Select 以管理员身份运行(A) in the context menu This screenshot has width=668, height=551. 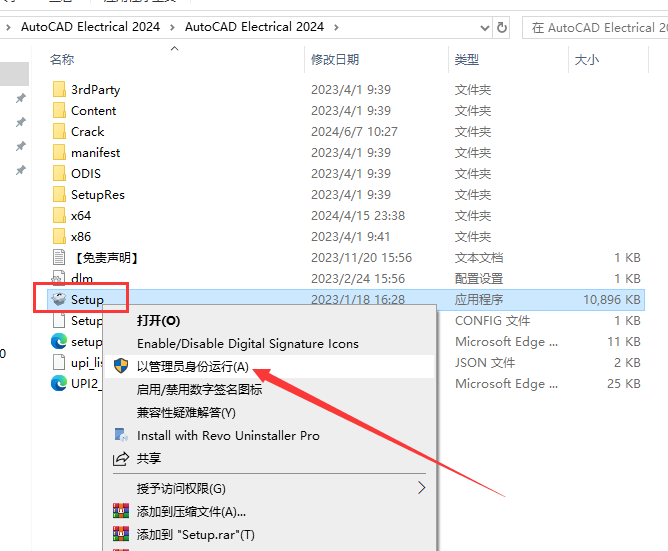(x=192, y=366)
